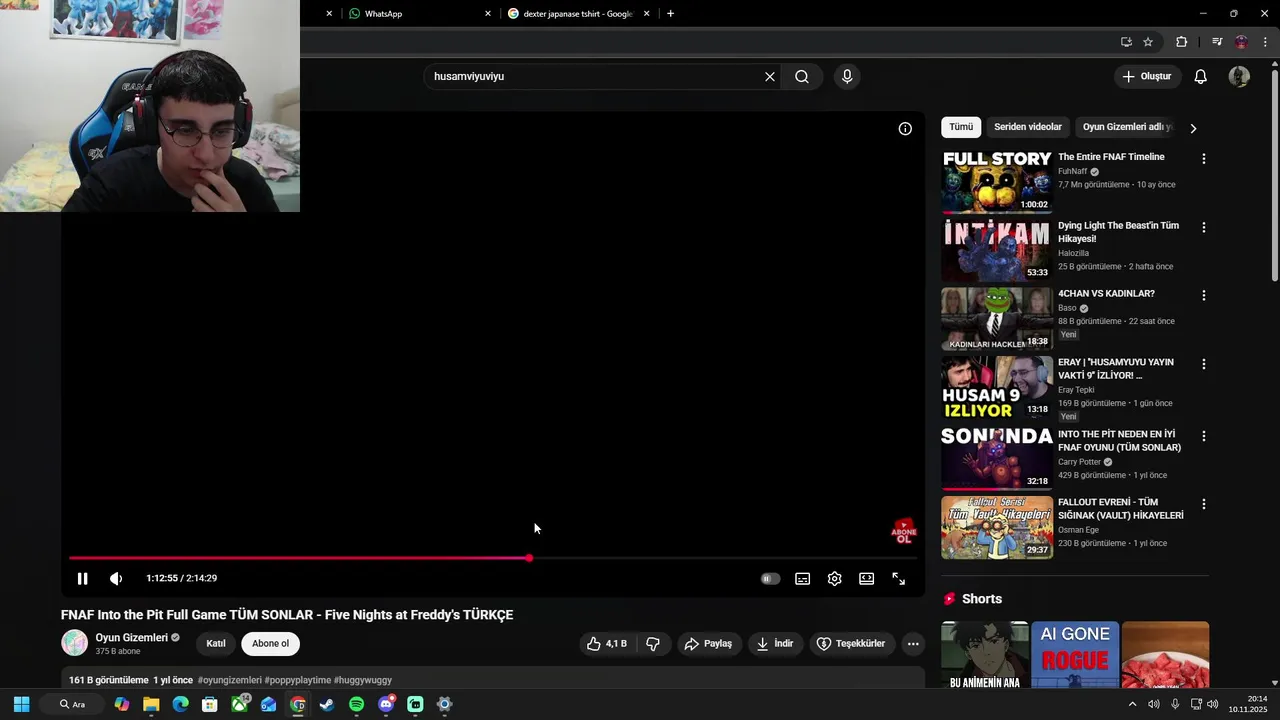Open the Windows Start menu
The width and height of the screenshot is (1280, 720).
tap(21, 704)
